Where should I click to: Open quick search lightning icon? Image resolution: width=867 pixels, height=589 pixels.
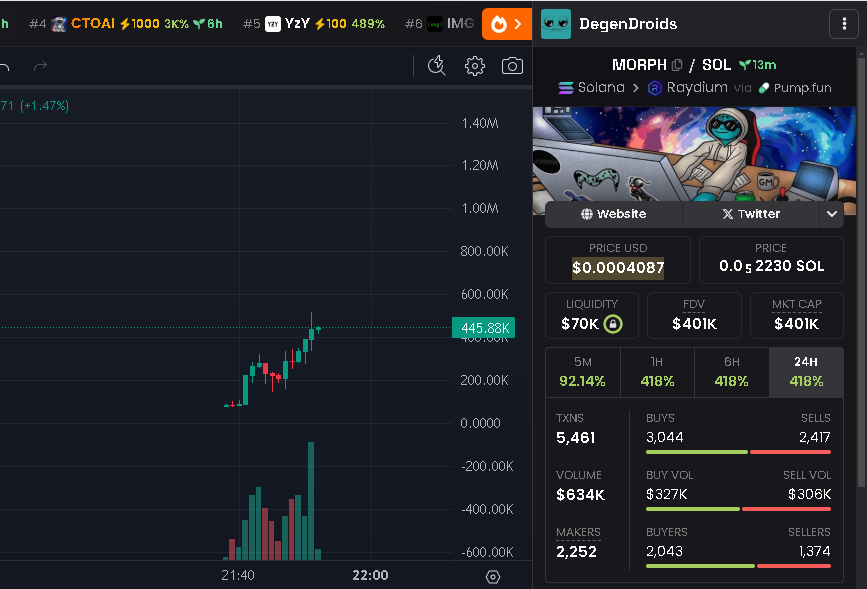(437, 66)
